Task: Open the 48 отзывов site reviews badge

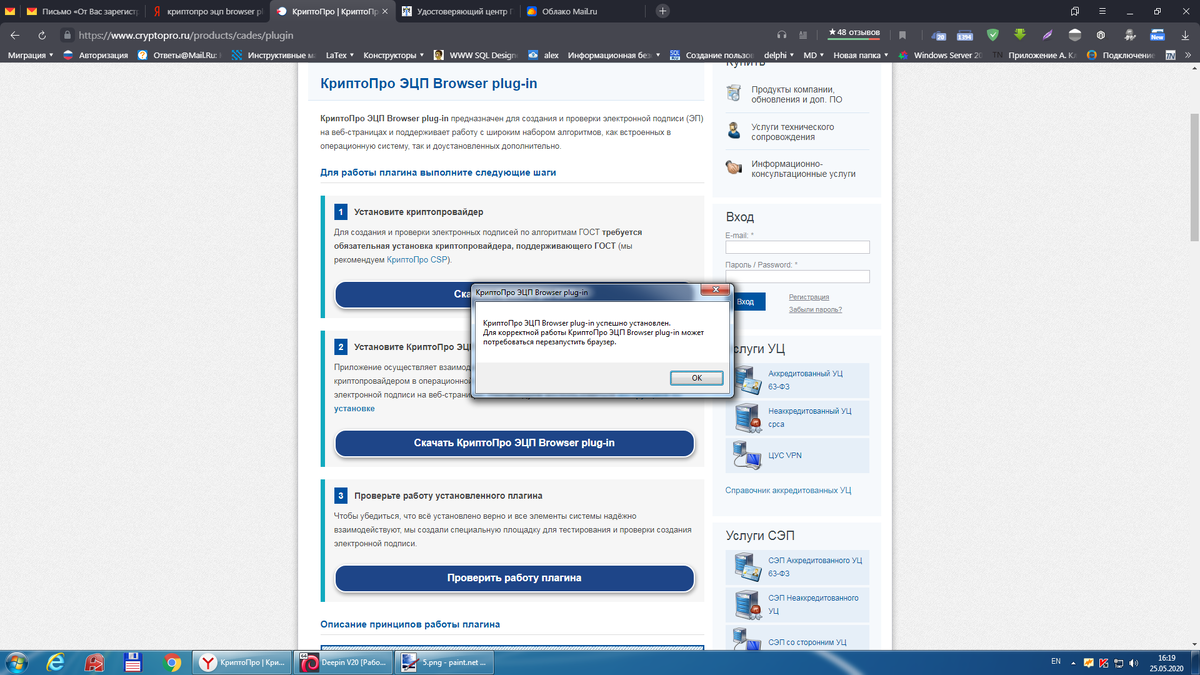Action: click(856, 34)
